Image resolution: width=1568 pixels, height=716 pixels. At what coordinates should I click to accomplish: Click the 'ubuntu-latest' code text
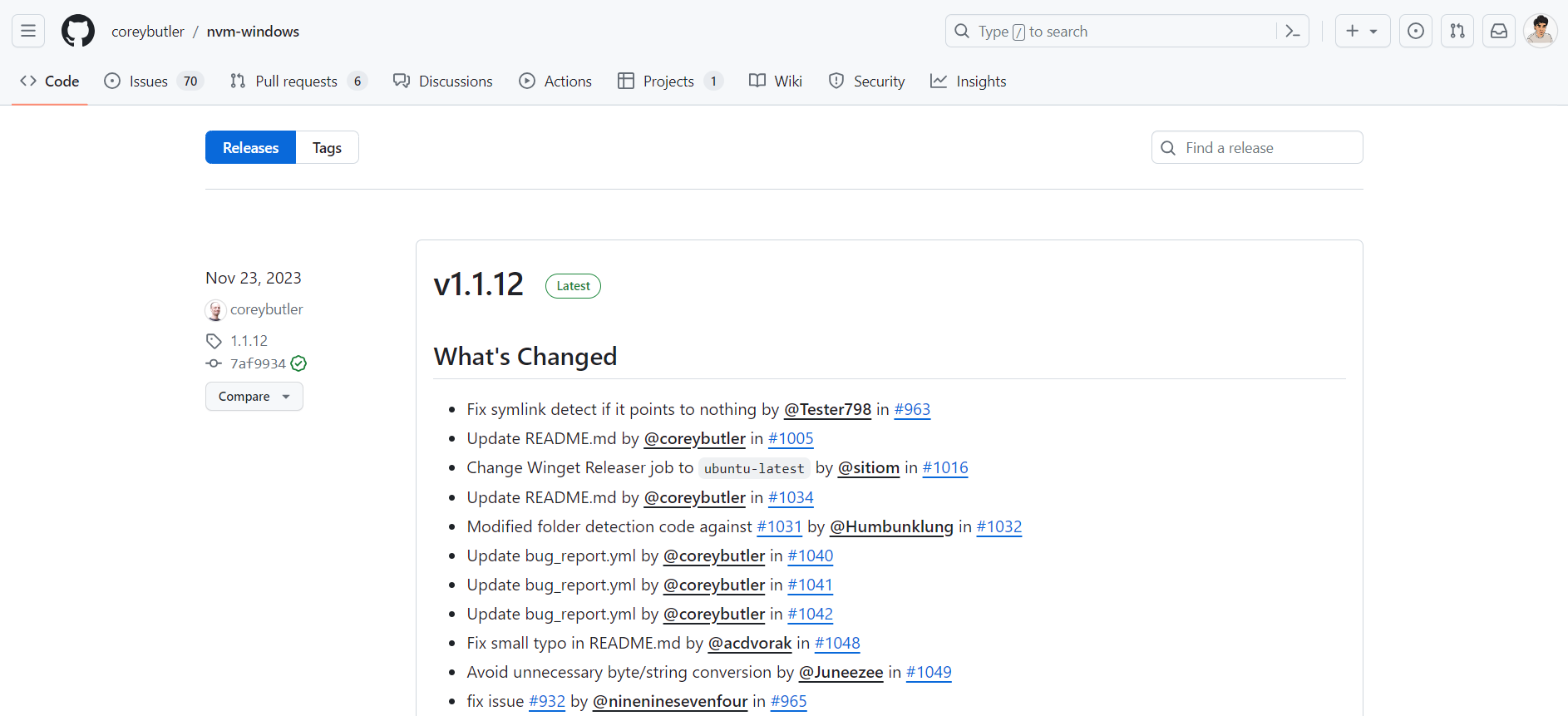(754, 468)
